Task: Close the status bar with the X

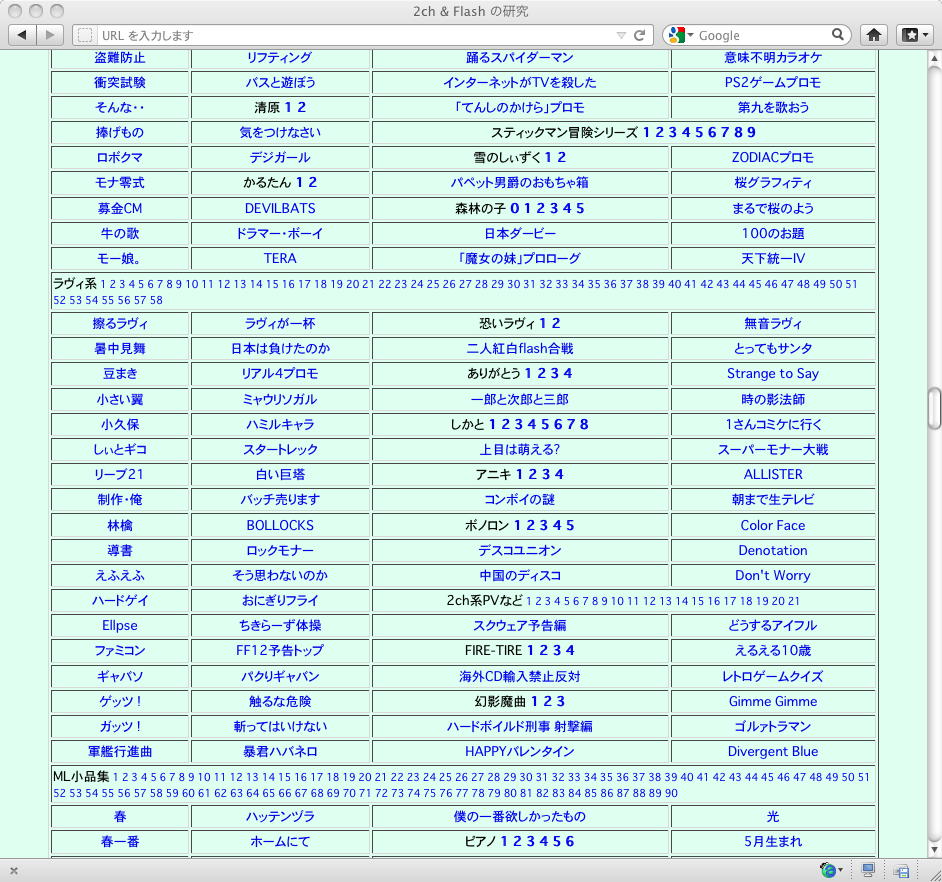Action: tap(14, 870)
